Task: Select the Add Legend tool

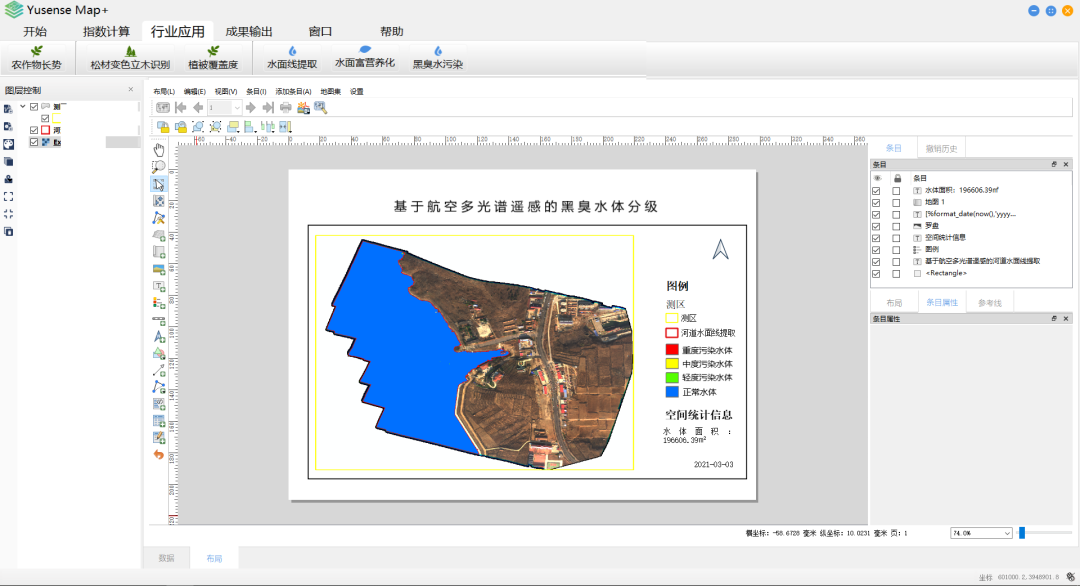Action: (x=158, y=302)
